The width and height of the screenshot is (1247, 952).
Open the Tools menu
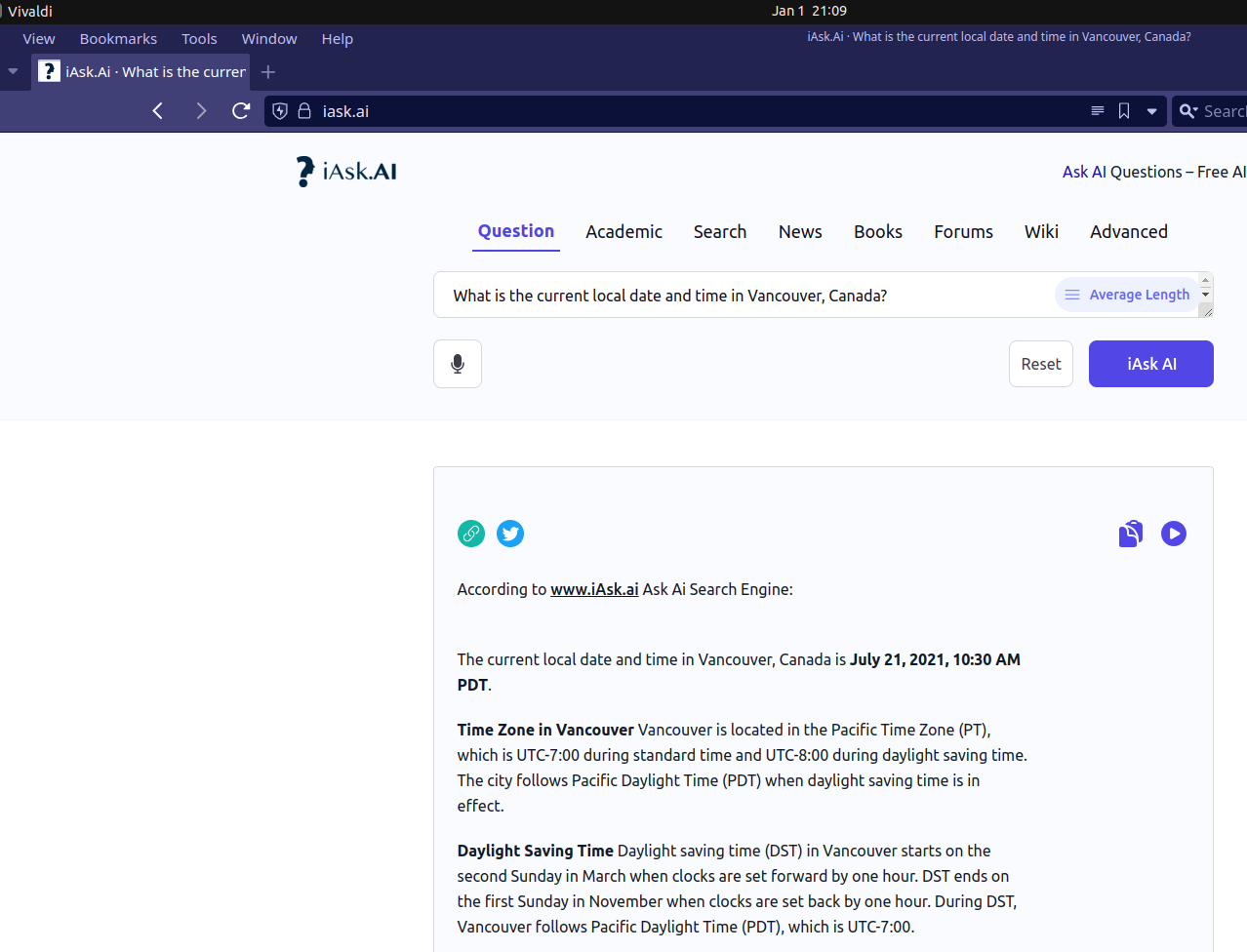[199, 39]
